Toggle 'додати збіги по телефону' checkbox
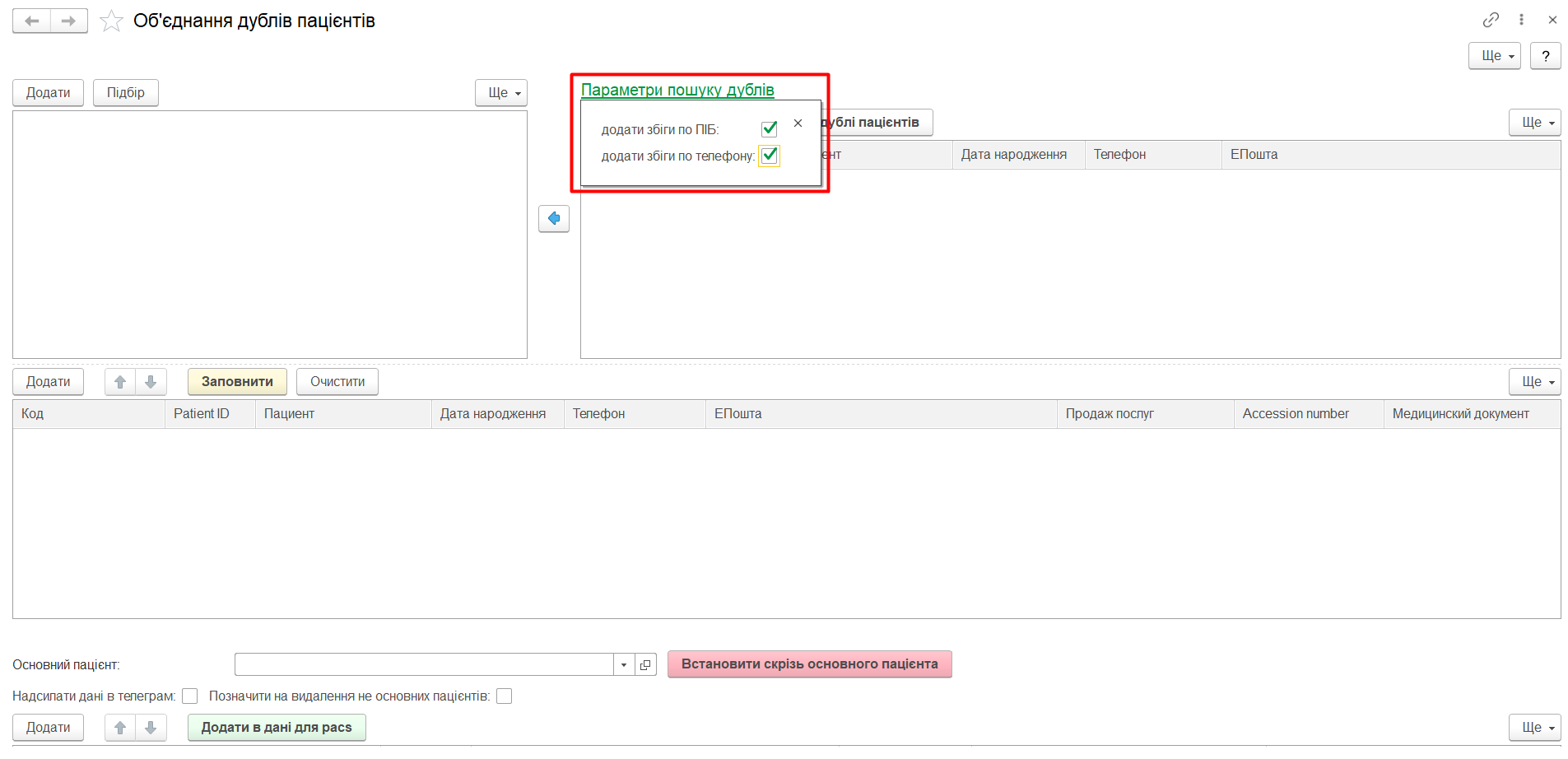Screen dimensions: 1568x759 770,156
